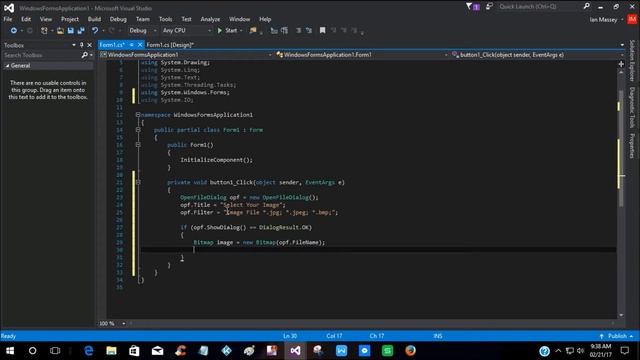640x360 pixels.
Task: Open the Analyze menu
Action: click(x=210, y=19)
